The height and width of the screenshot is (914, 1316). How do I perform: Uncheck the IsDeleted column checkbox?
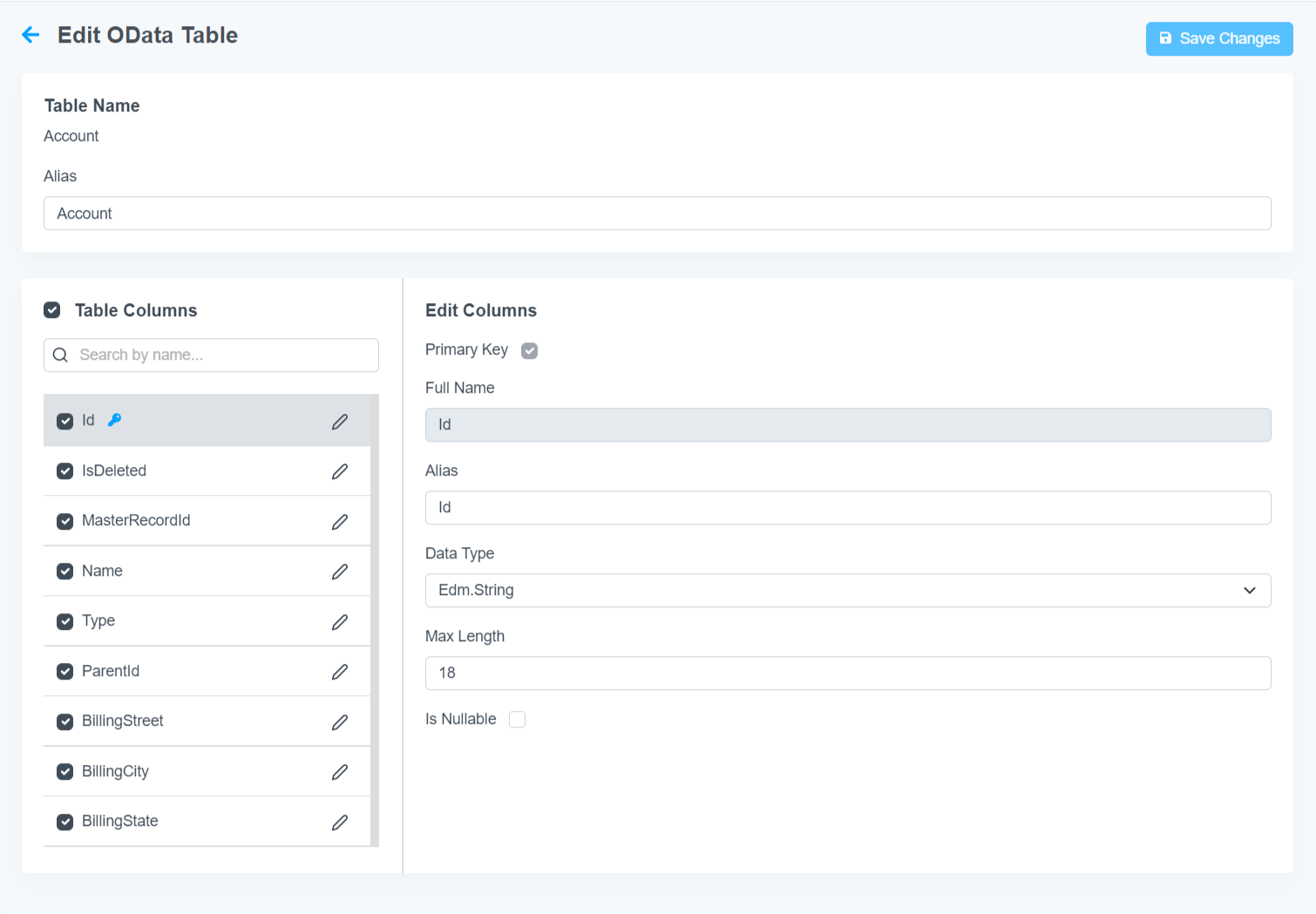coord(65,471)
